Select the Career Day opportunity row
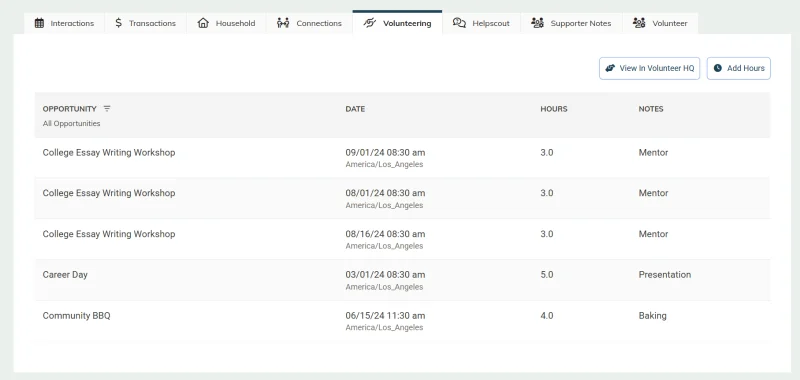Viewport: 800px width, 380px height. (x=403, y=280)
